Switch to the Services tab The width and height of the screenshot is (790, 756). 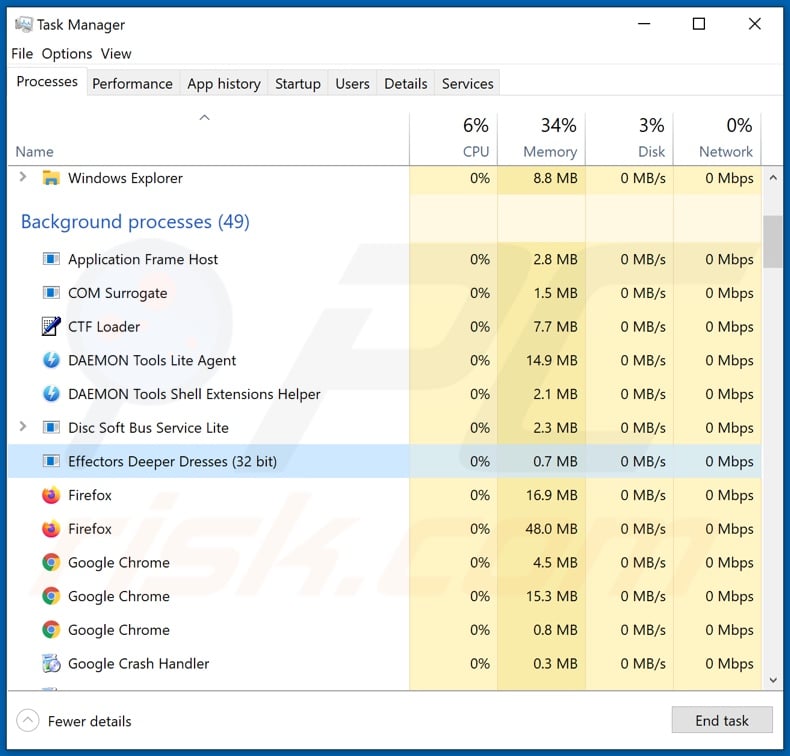[x=468, y=84]
